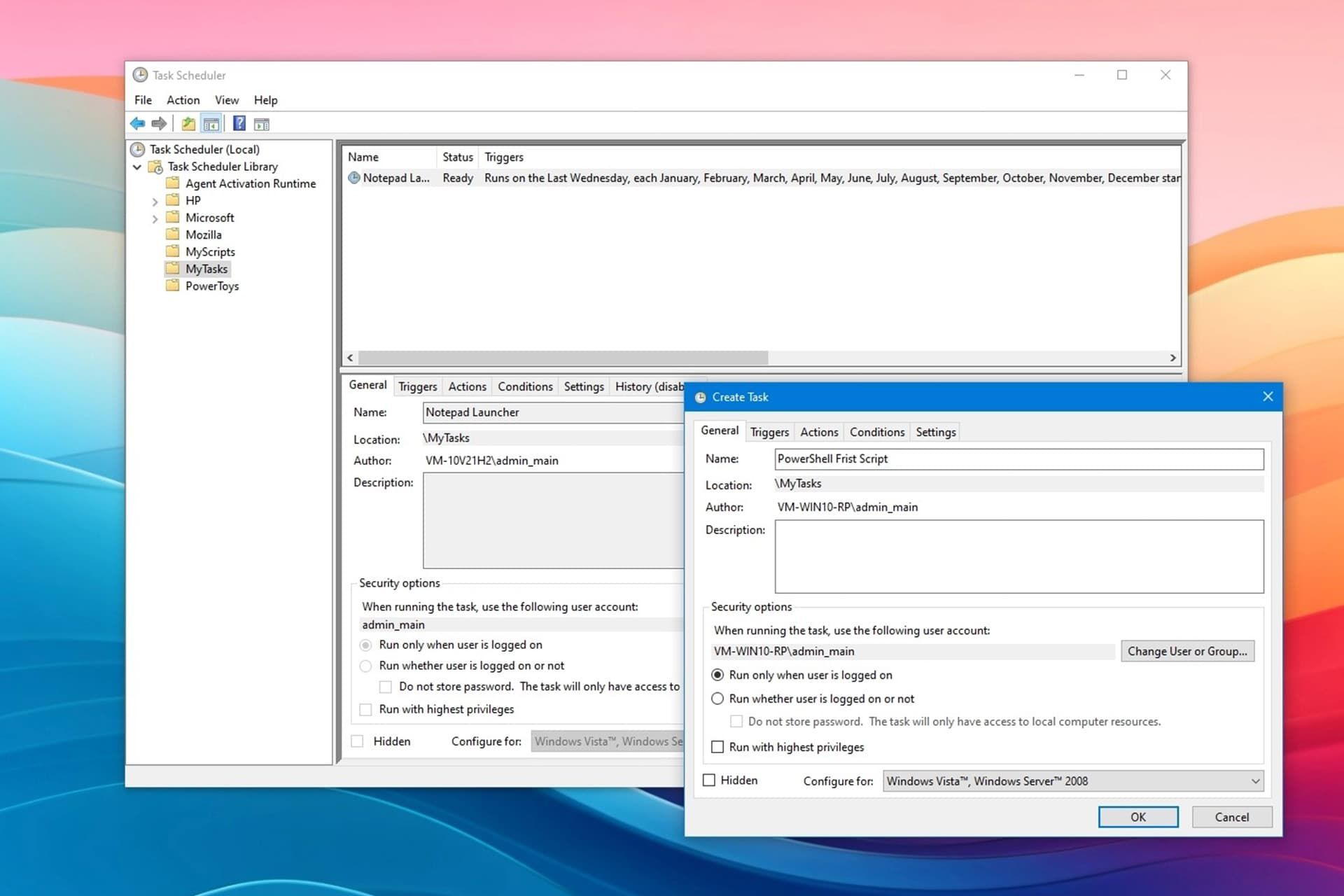Open the View menu
Viewport: 1344px width, 896px height.
click(x=226, y=100)
